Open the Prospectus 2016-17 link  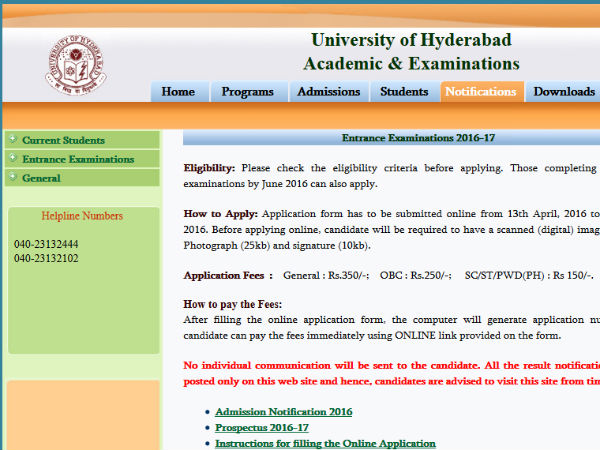262,427
